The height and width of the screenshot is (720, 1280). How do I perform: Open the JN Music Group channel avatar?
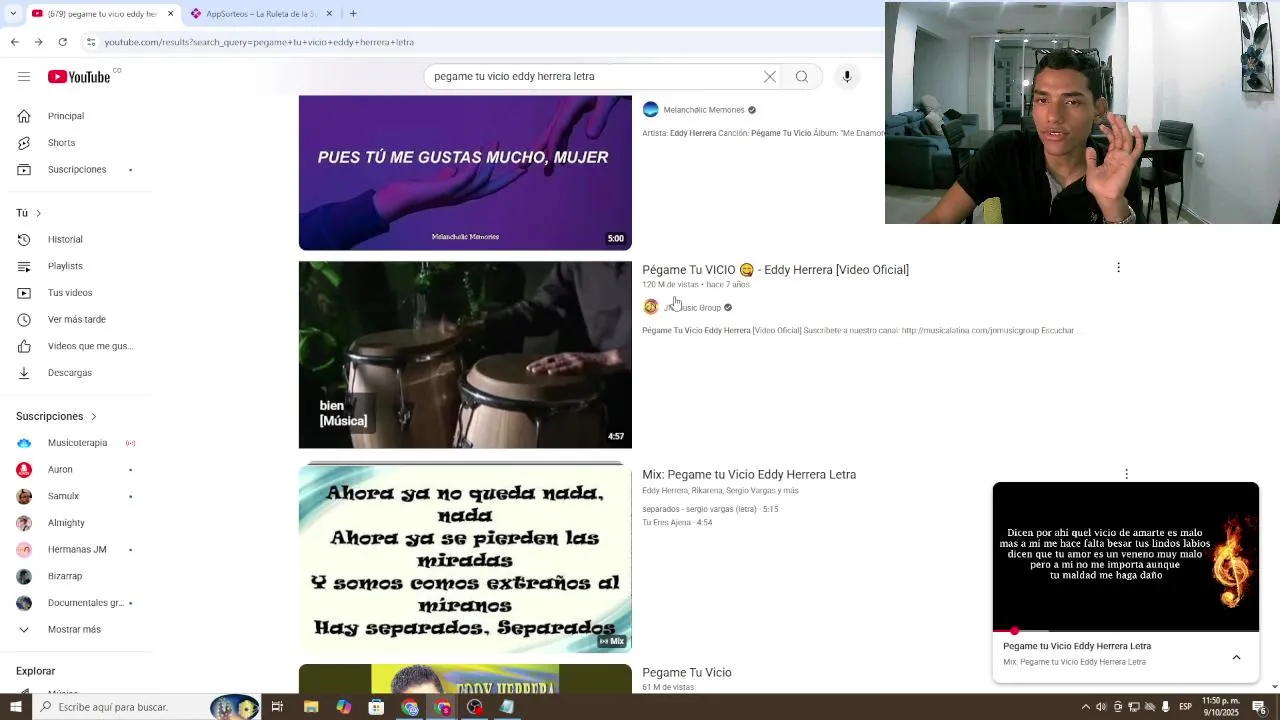651,308
